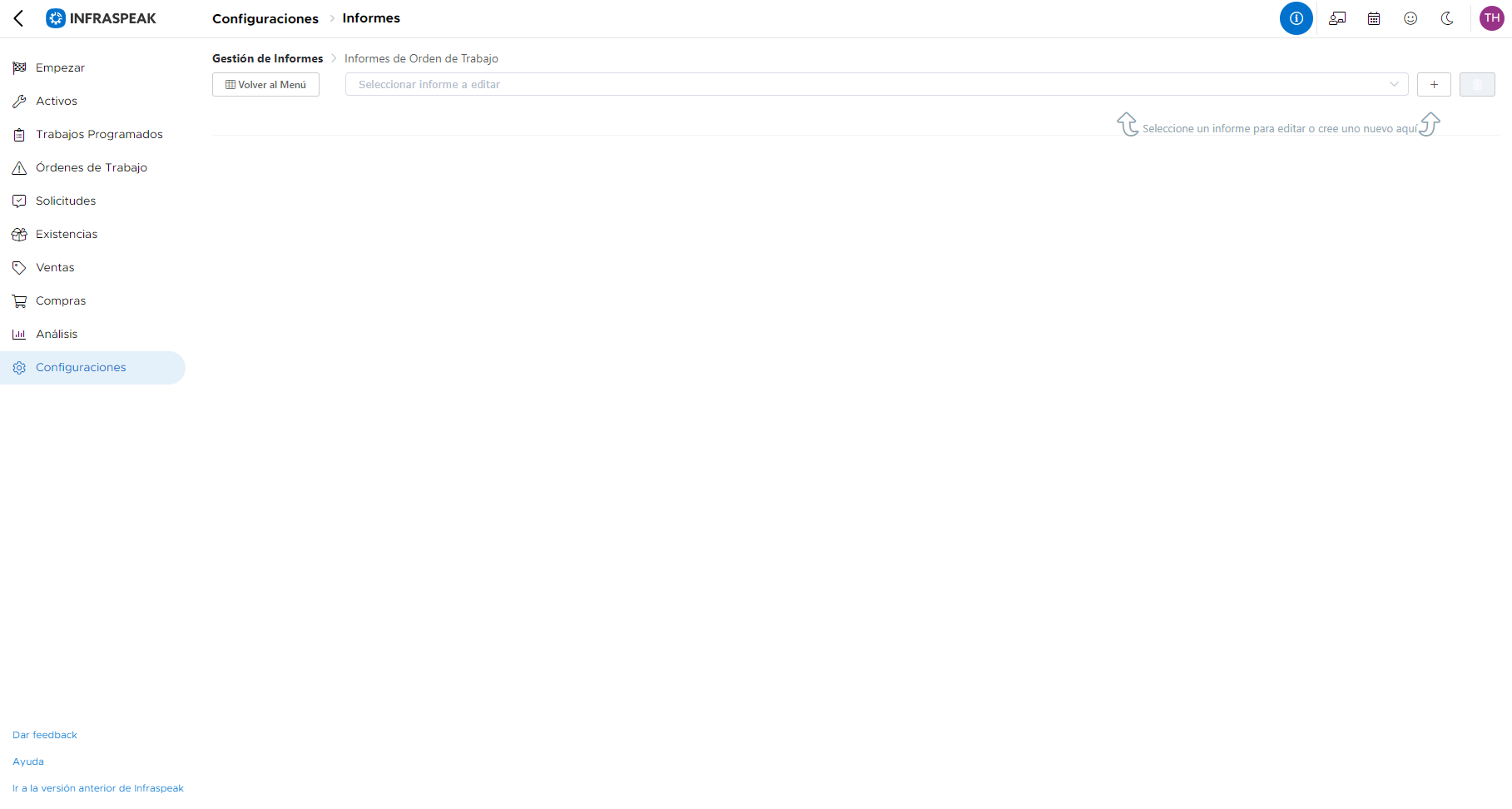1512x809 pixels.
Task: Click the Empezar flag icon
Action: tap(19, 68)
